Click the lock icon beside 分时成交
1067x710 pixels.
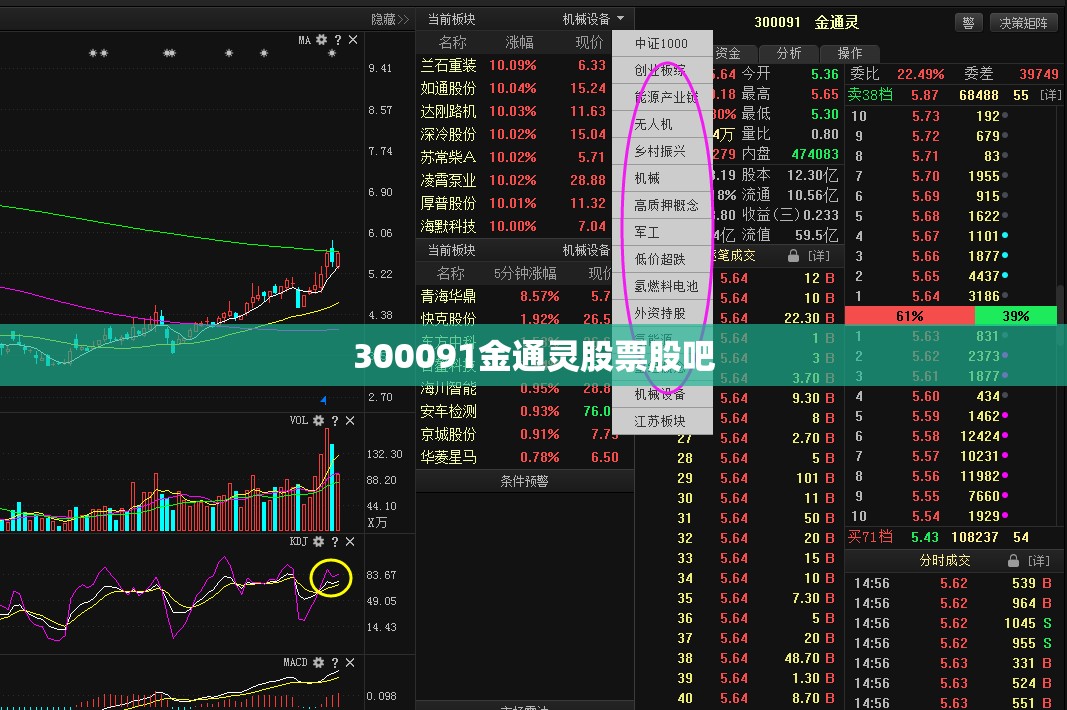click(1013, 560)
